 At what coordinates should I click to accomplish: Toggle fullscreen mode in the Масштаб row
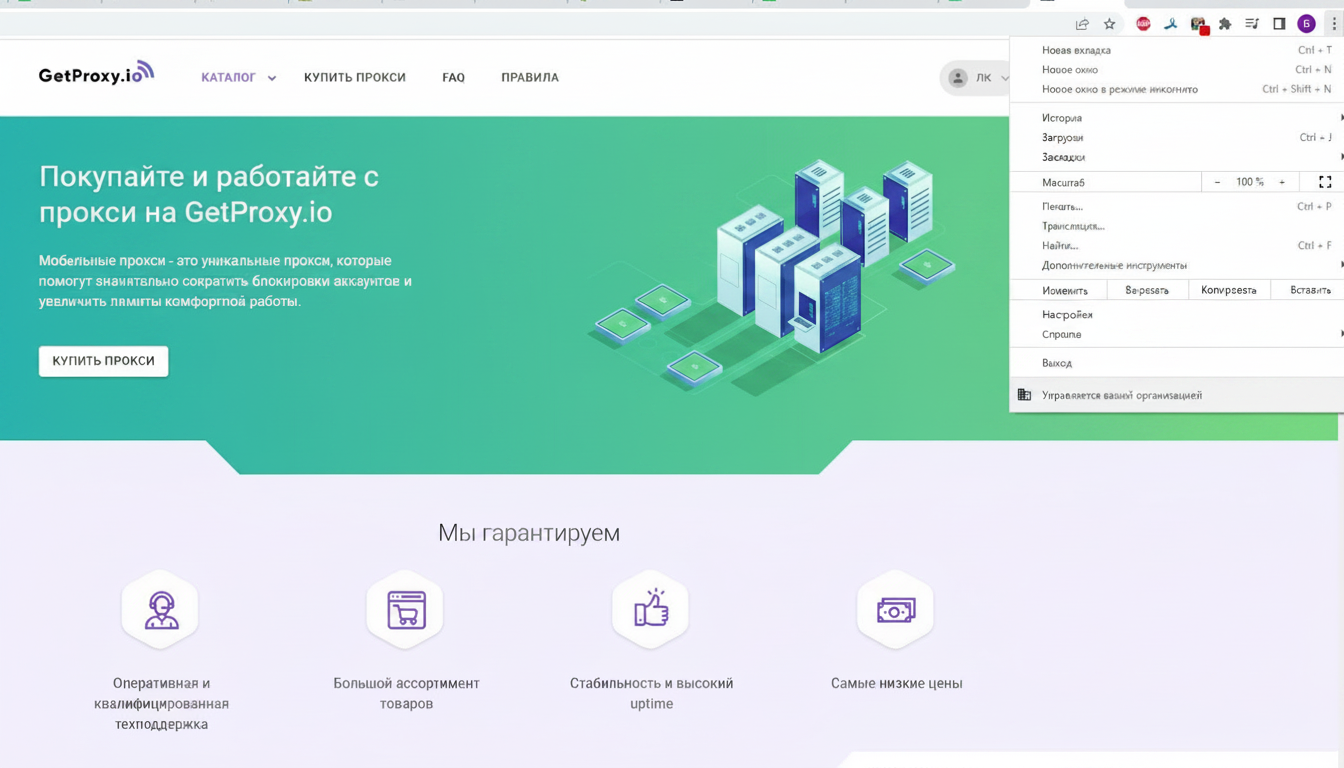1325,182
